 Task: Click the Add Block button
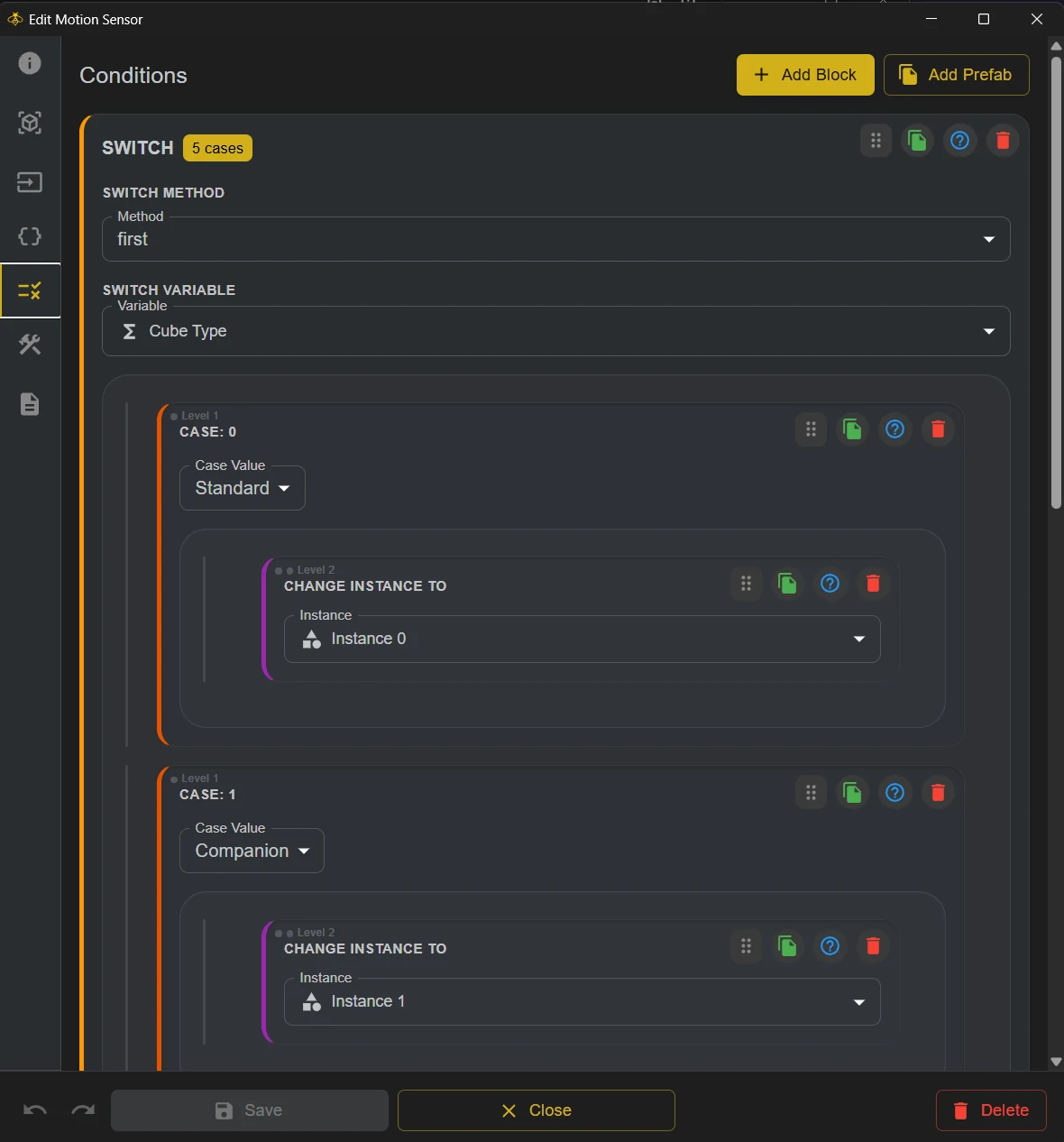805,75
